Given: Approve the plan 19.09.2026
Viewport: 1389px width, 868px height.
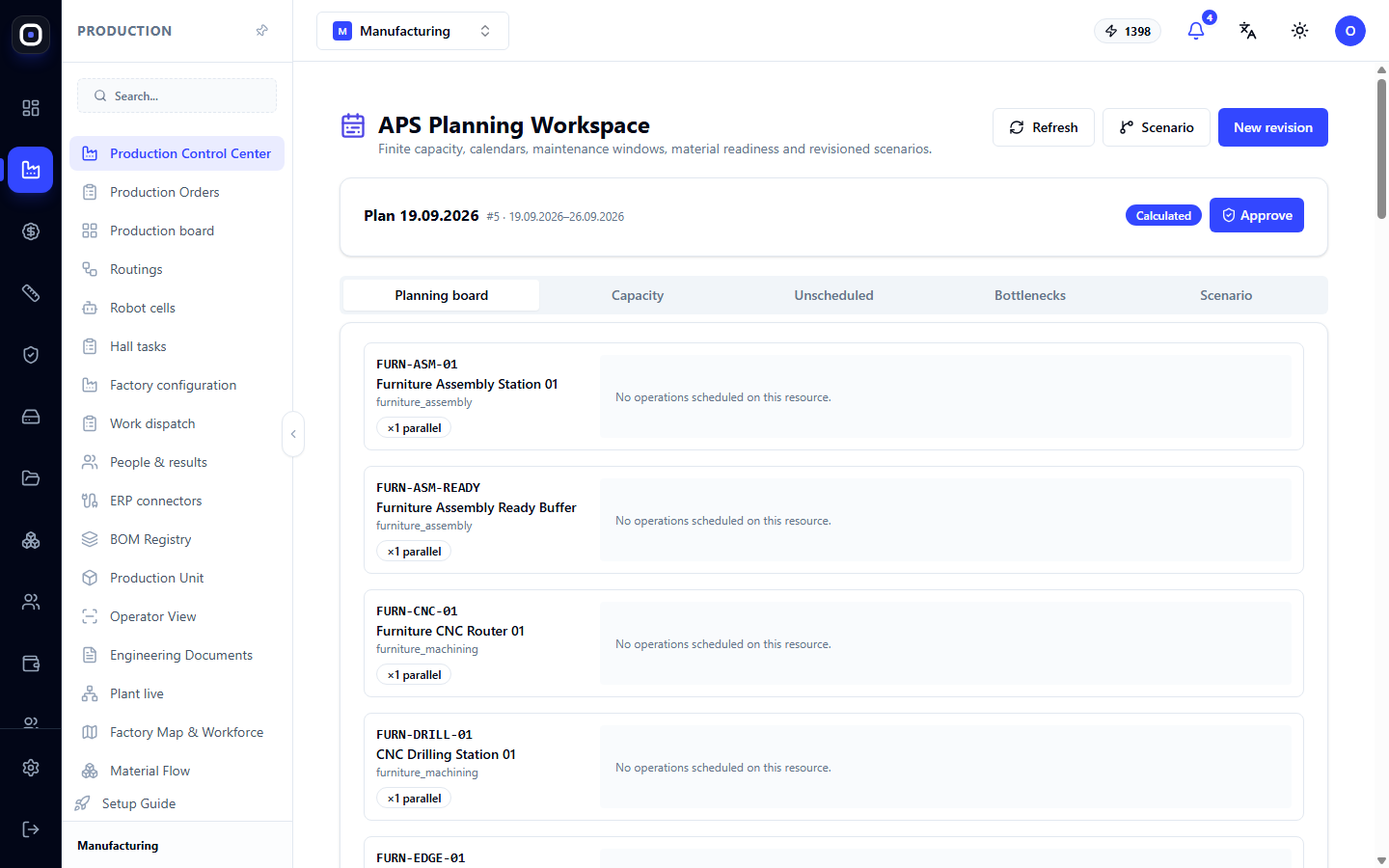Looking at the screenshot, I should (1257, 215).
